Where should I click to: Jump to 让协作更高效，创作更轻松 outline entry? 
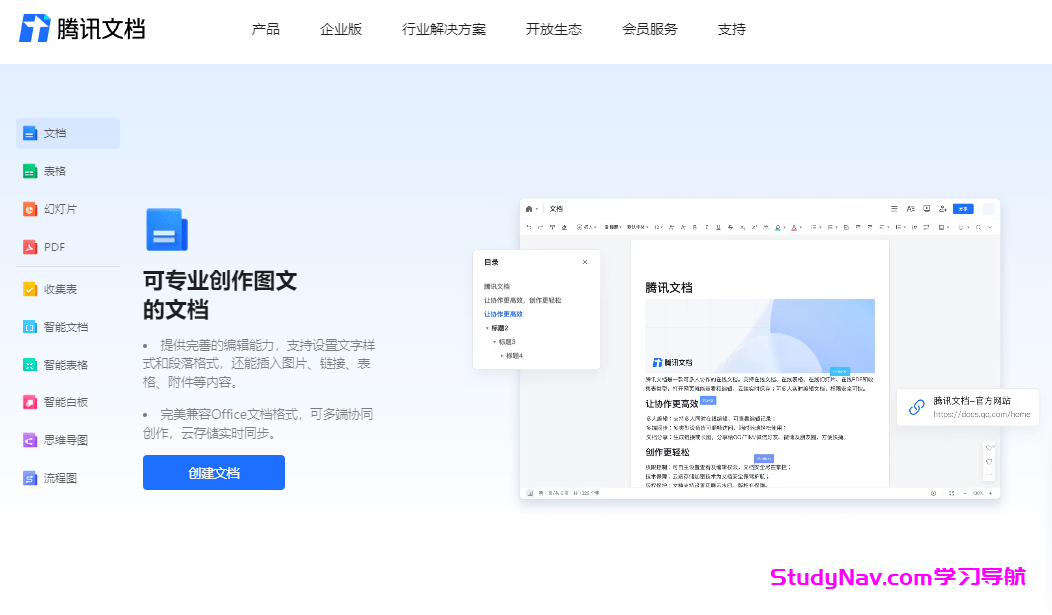523,300
